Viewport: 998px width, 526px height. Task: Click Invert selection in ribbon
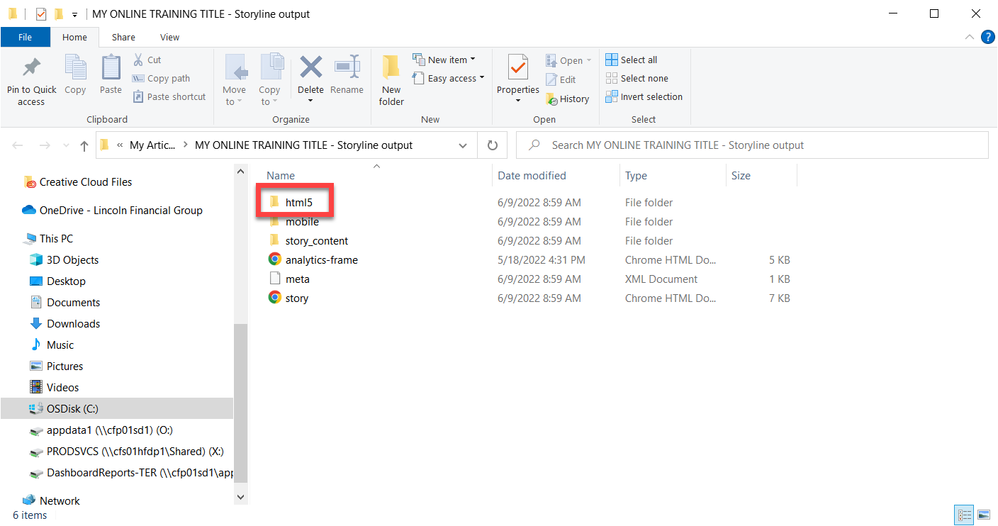click(x=644, y=97)
